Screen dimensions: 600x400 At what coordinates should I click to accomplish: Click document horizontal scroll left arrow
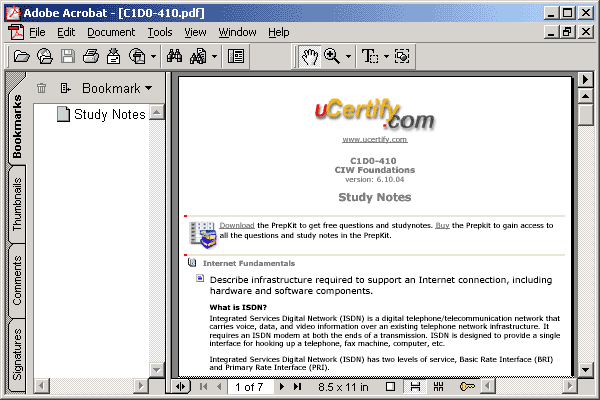[x=488, y=386]
